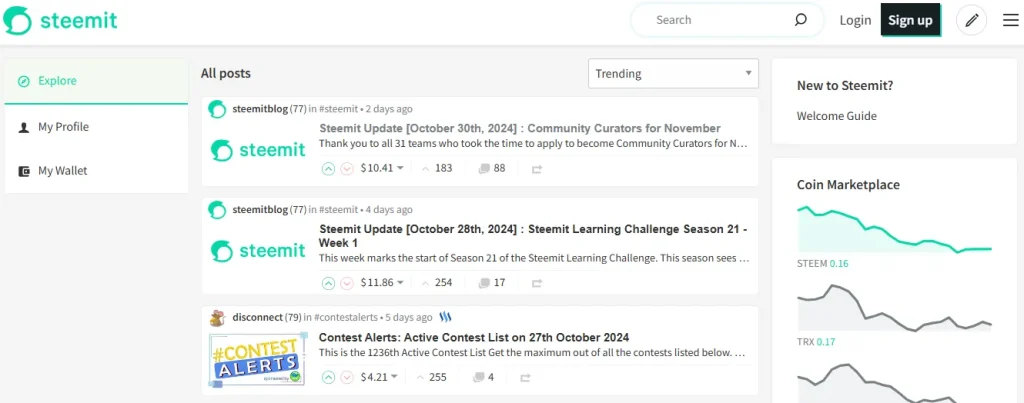This screenshot has height=403, width=1024.
Task: Click the blue Steem badge beside 5 days ago
Action: (x=445, y=317)
